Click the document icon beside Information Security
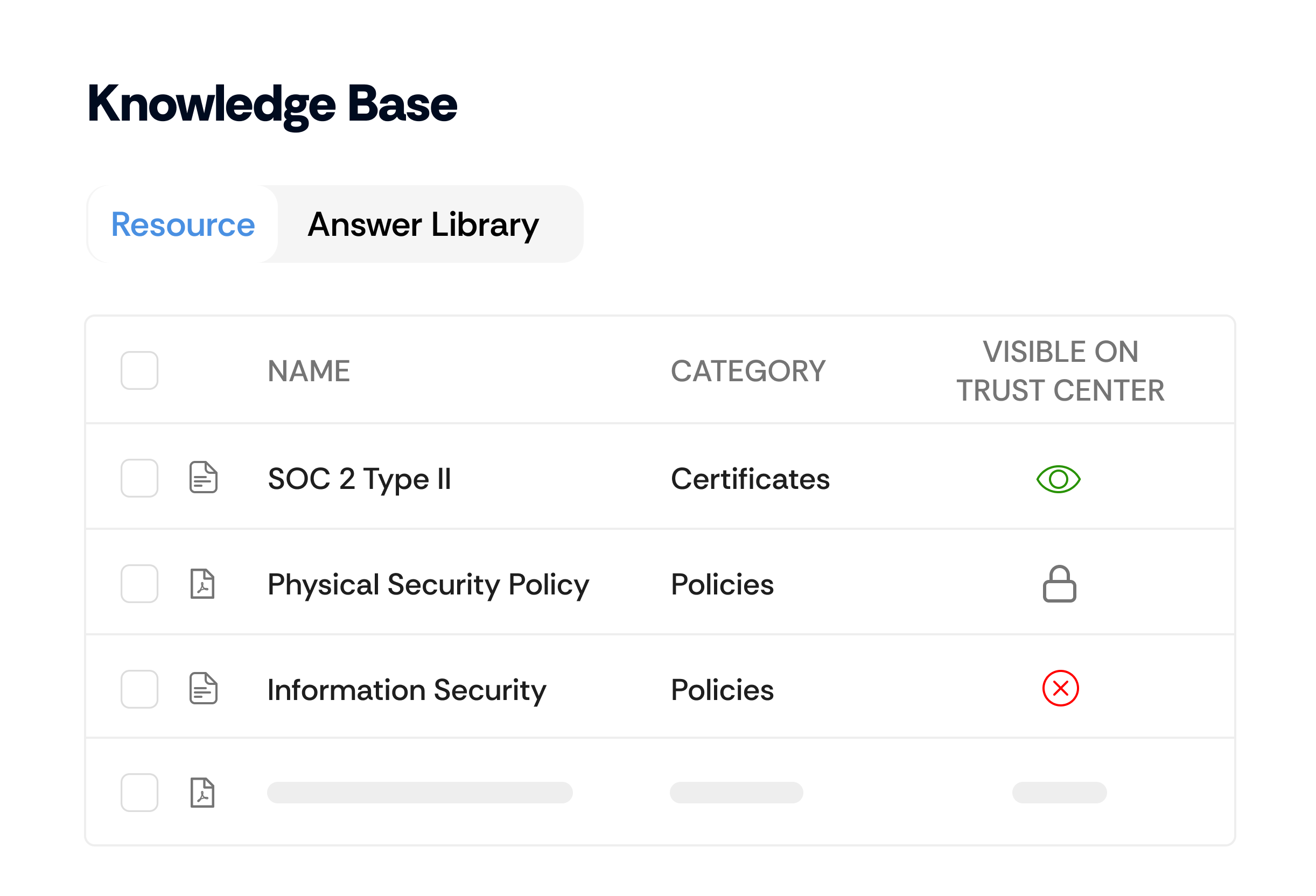Image resolution: width=1316 pixels, height=896 pixels. tap(204, 688)
